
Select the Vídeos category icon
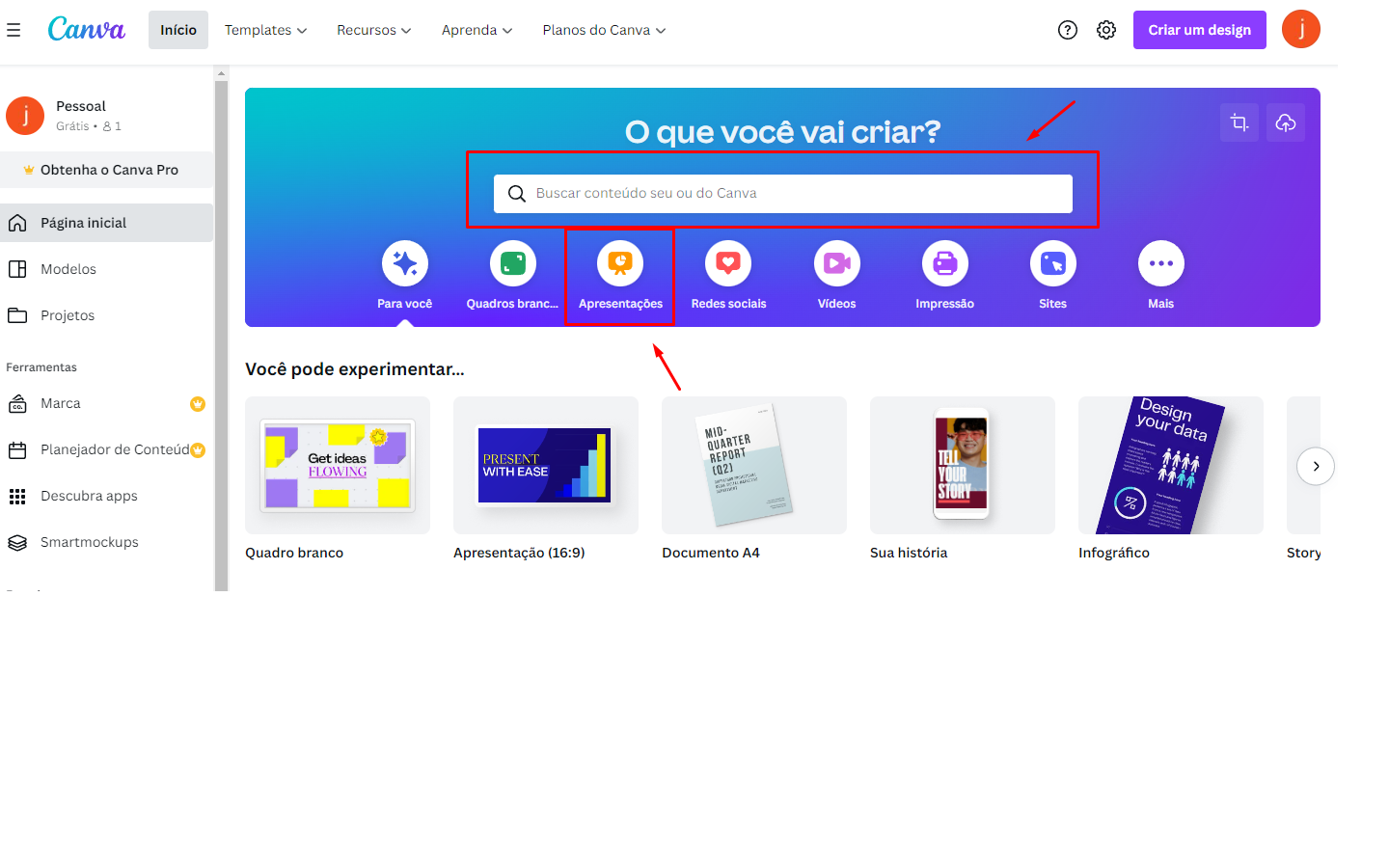click(x=837, y=263)
